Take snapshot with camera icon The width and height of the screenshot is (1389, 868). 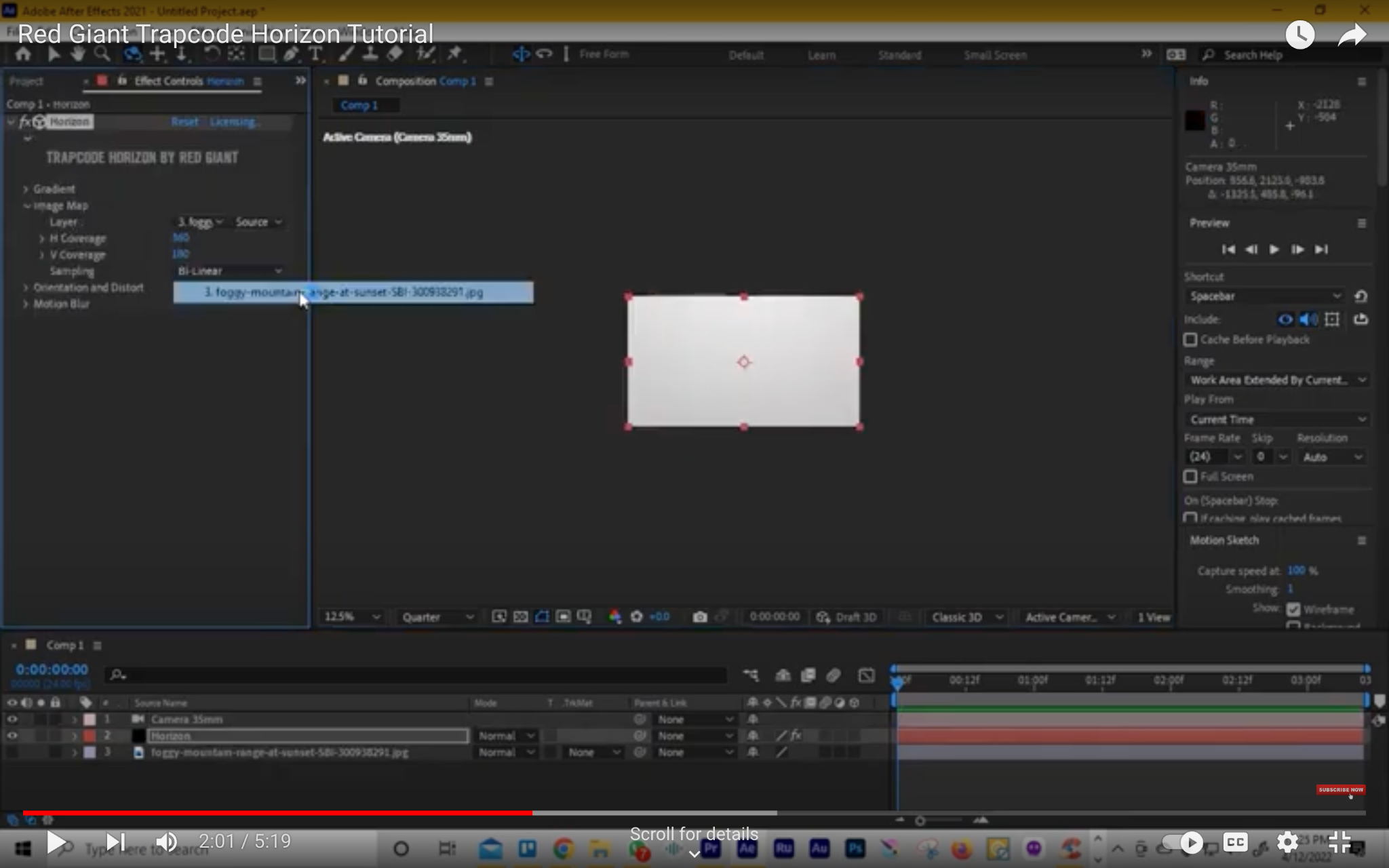point(700,616)
